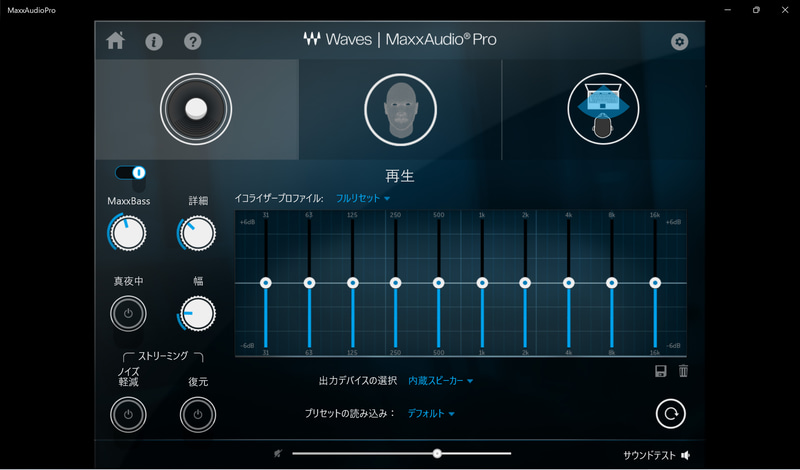Toggle the MaxxAudio on/off switch
This screenshot has height=470, width=800.
[x=131, y=172]
